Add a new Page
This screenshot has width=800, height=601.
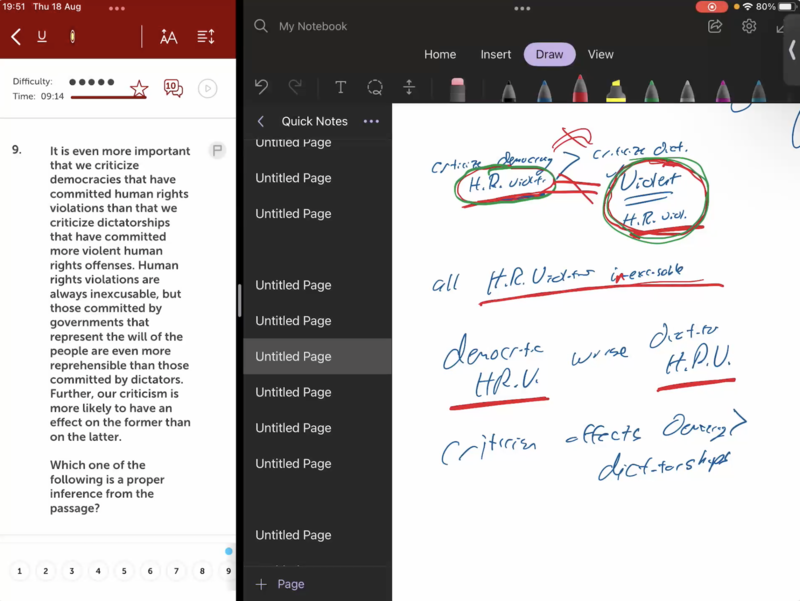click(281, 584)
